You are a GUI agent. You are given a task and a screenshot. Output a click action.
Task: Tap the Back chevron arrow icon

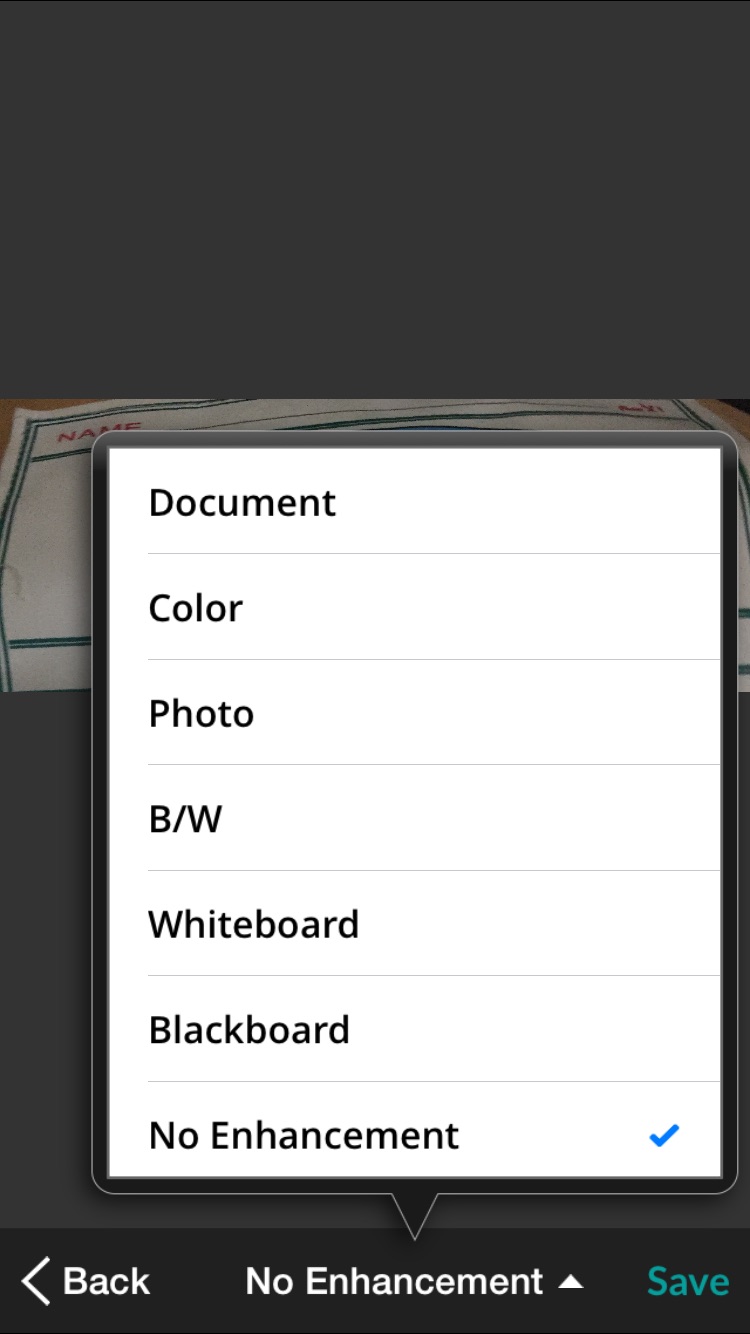pyautogui.click(x=36, y=1281)
